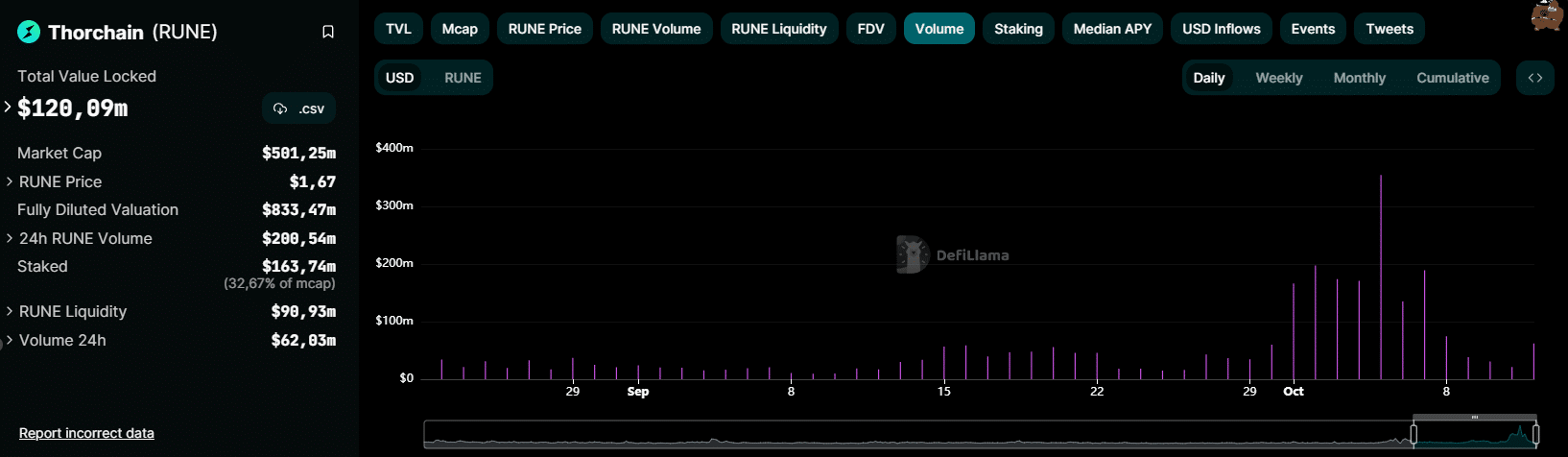The image size is (1568, 457).
Task: Toggle the FDV chart metric
Action: click(x=871, y=29)
